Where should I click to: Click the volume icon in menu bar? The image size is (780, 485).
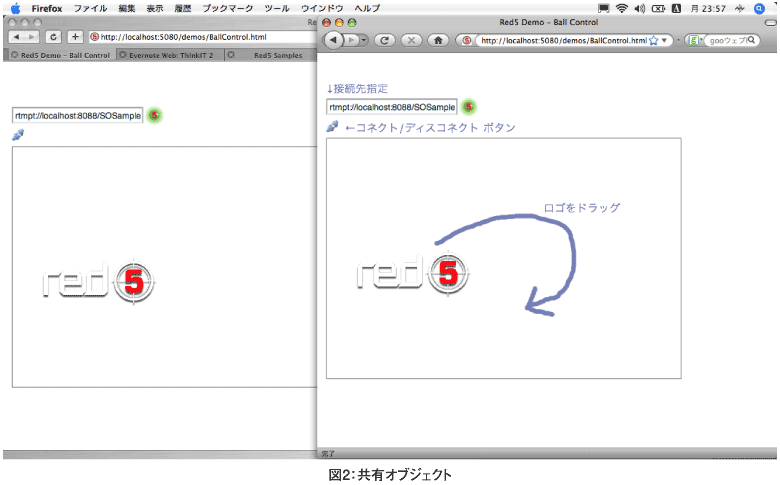(640, 8)
